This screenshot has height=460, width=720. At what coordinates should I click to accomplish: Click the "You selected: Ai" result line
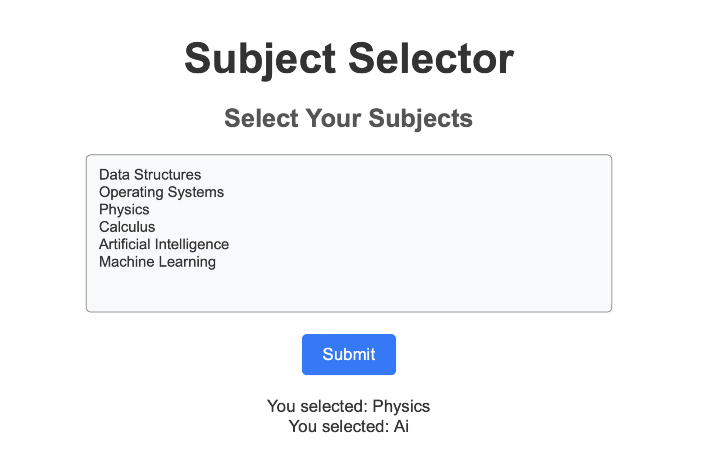coord(348,426)
